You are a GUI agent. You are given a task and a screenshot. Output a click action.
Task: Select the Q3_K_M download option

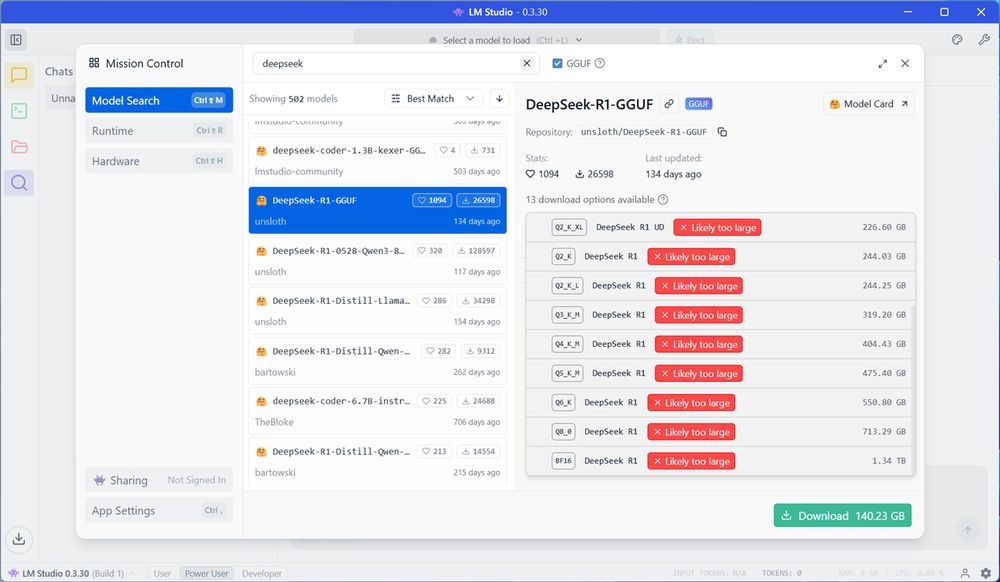[720, 315]
